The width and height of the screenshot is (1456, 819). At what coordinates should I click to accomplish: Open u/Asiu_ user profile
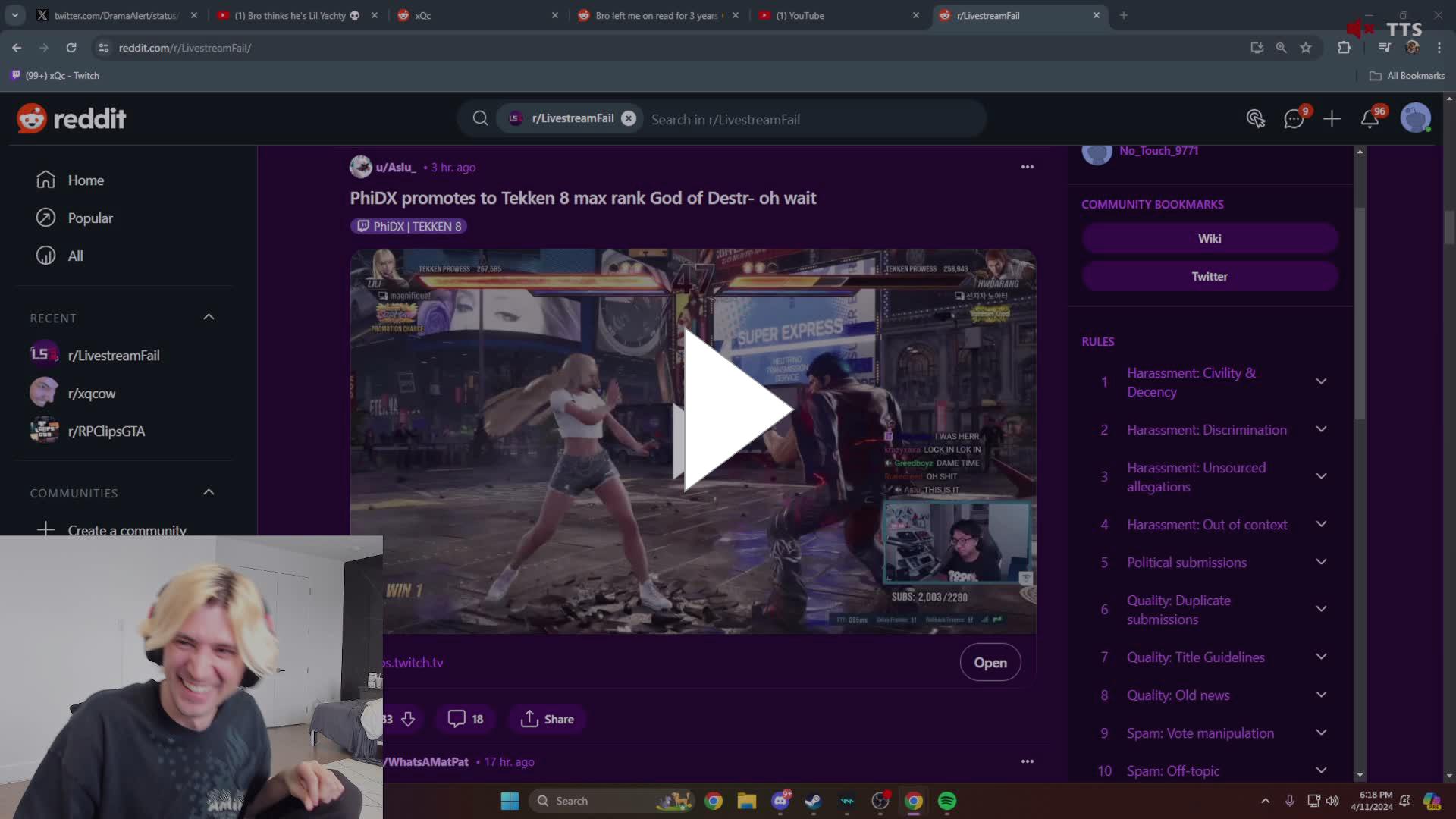[x=395, y=168]
